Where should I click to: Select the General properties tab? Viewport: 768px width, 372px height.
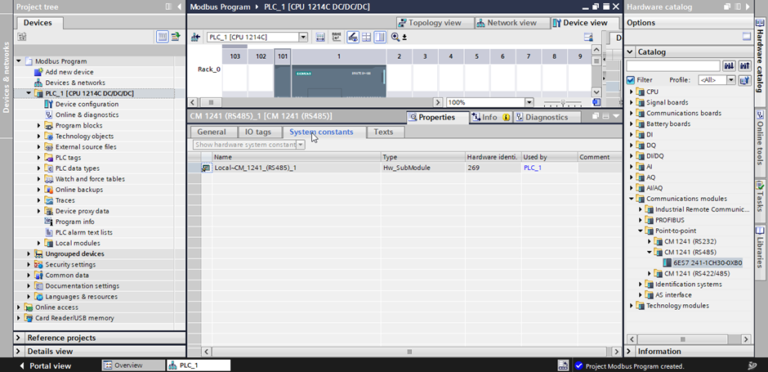click(x=212, y=132)
